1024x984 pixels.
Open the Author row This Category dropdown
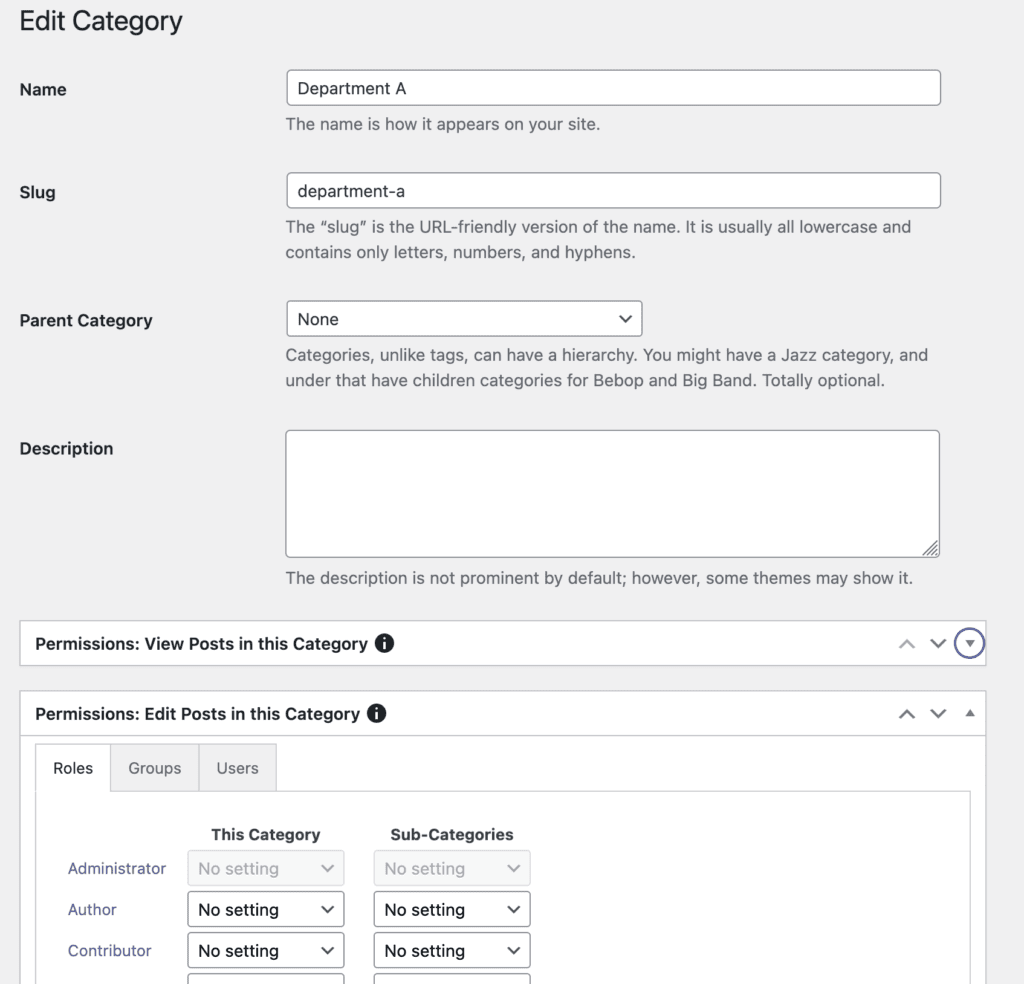pos(265,909)
